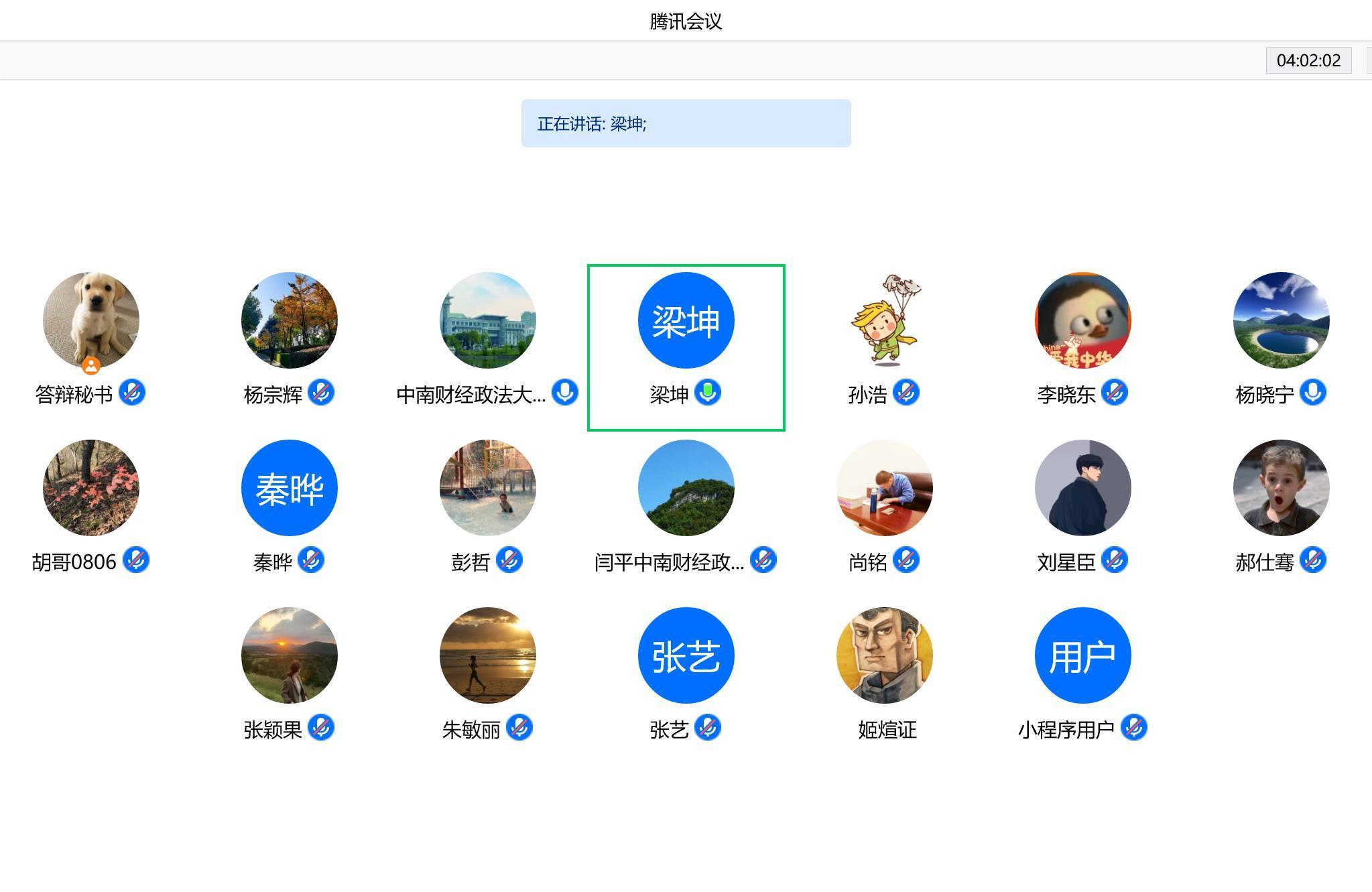Image resolution: width=1372 pixels, height=892 pixels.
Task: Click 小程序用户's muted microphone icon
Action: pyautogui.click(x=1134, y=728)
